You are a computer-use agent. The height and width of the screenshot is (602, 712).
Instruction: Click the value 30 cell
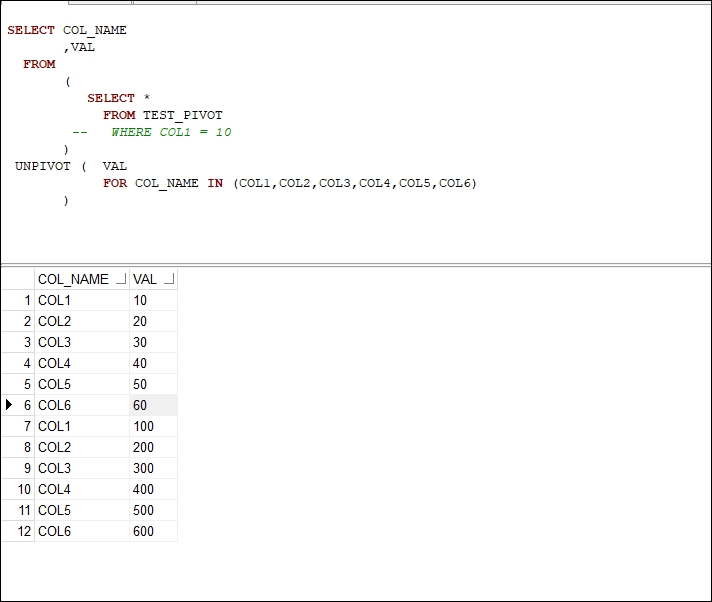click(153, 342)
